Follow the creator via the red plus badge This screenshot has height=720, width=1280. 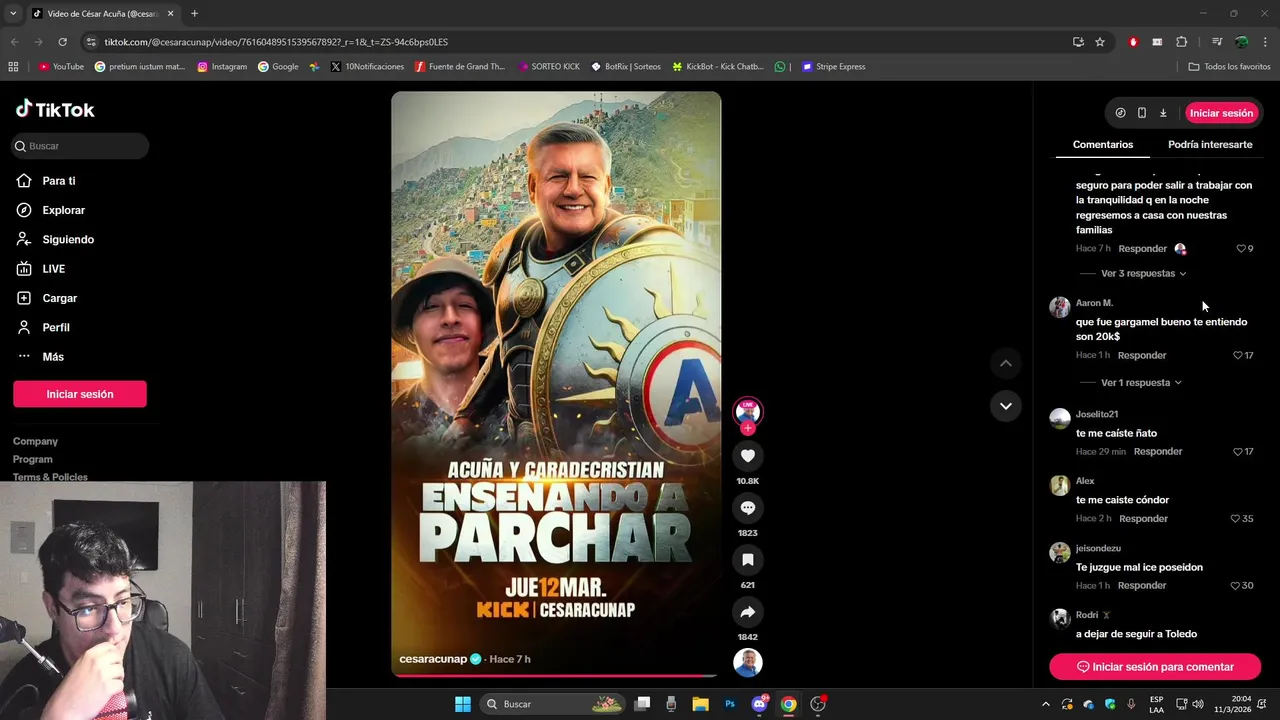(747, 429)
